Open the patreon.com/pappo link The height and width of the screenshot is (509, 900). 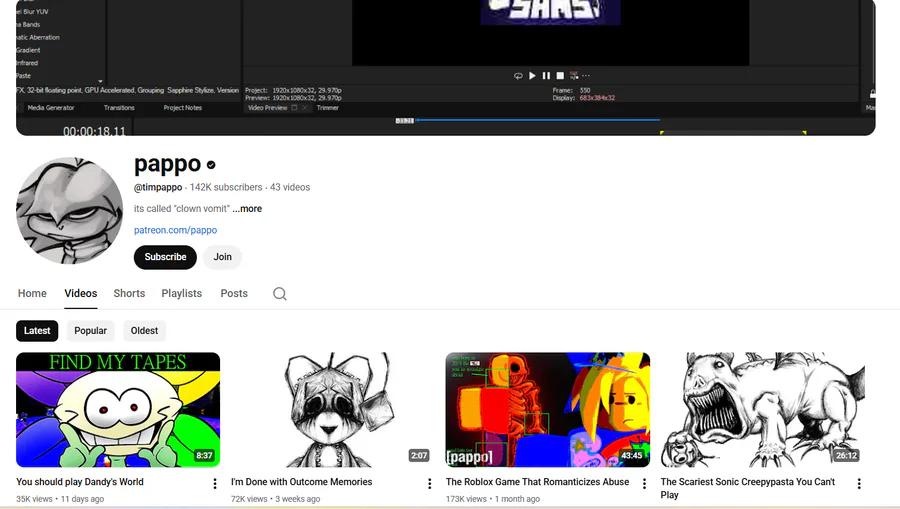click(176, 230)
